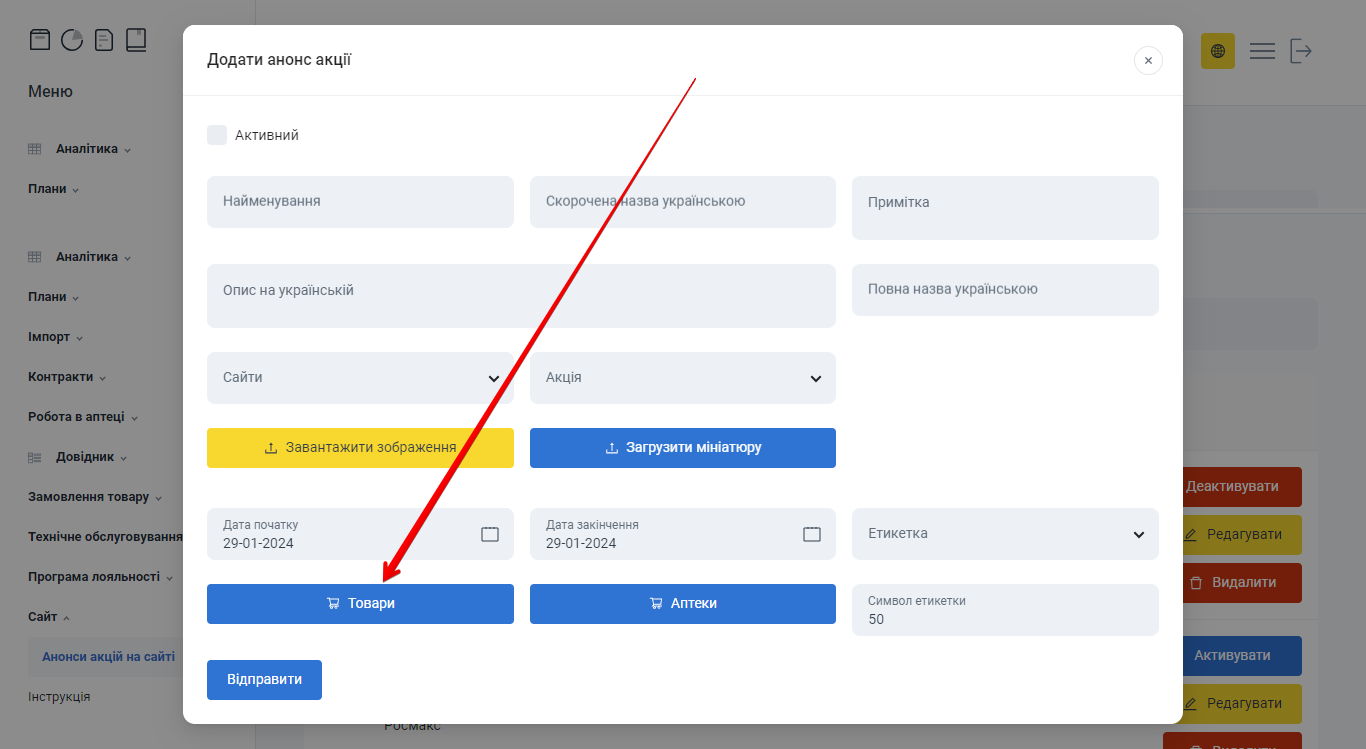1366x749 pixels.
Task: Click the document icon in sidebar header
Action: [x=104, y=40]
